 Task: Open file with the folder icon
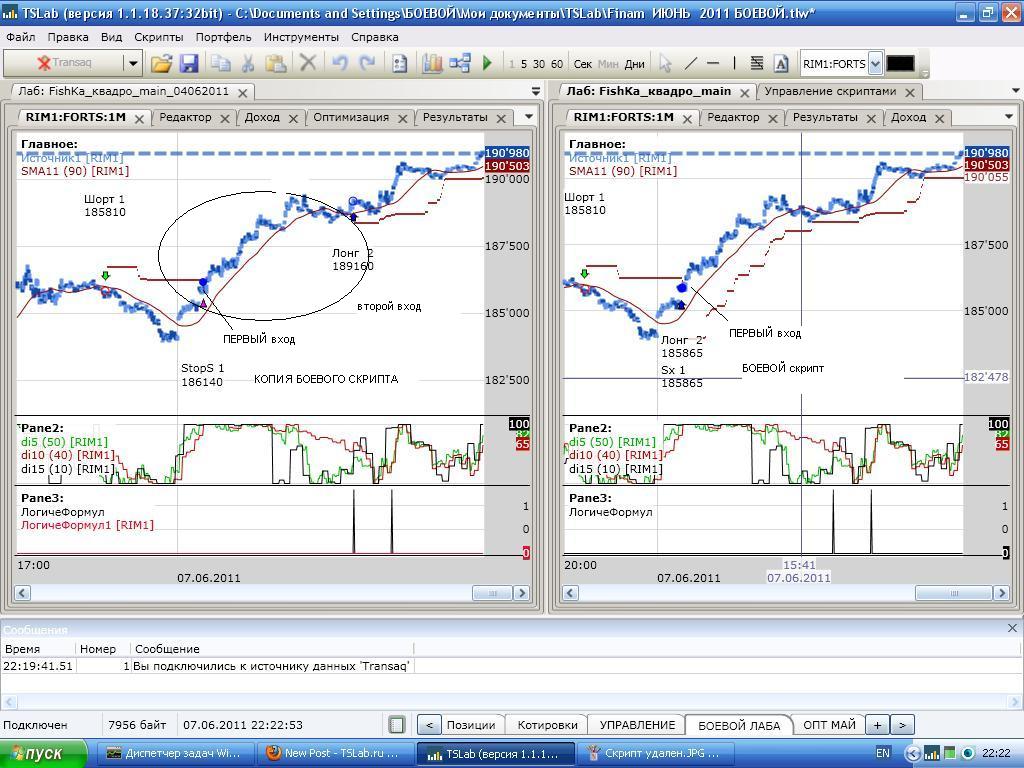coord(161,63)
